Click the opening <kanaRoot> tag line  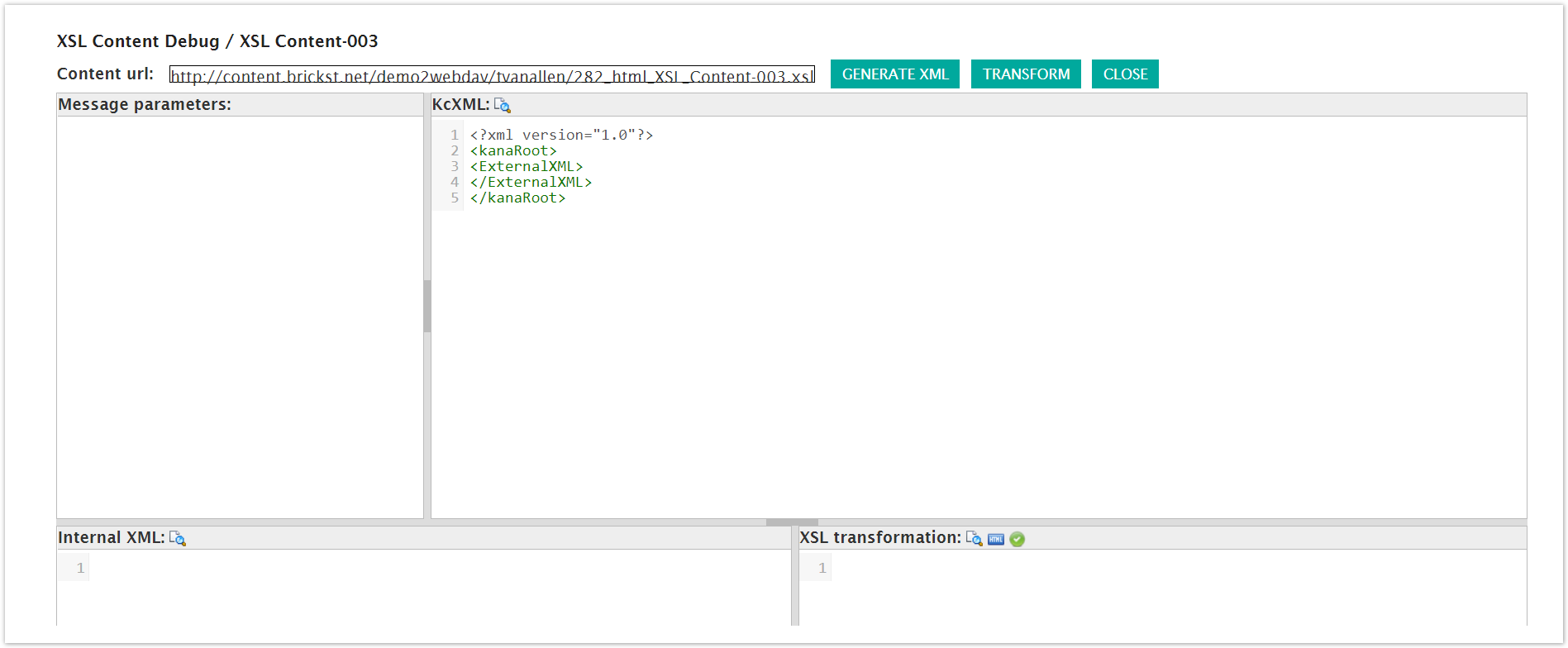[513, 150]
